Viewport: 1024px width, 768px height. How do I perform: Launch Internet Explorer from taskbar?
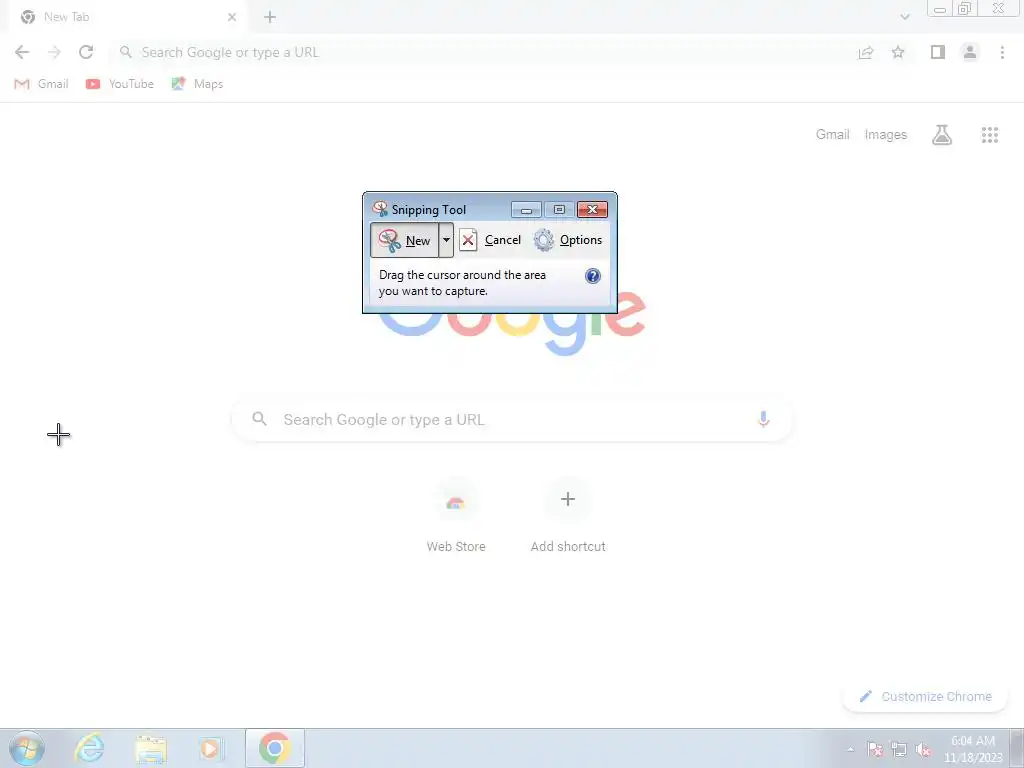pyautogui.click(x=89, y=748)
